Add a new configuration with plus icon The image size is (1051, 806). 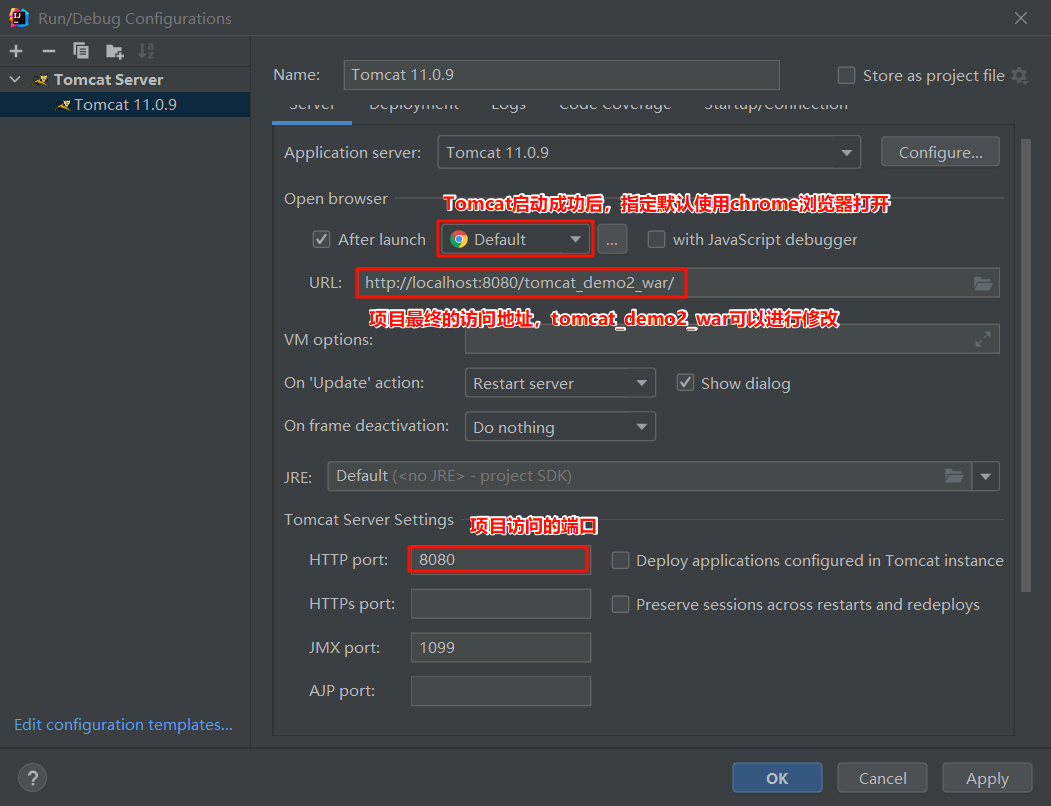tap(16, 51)
